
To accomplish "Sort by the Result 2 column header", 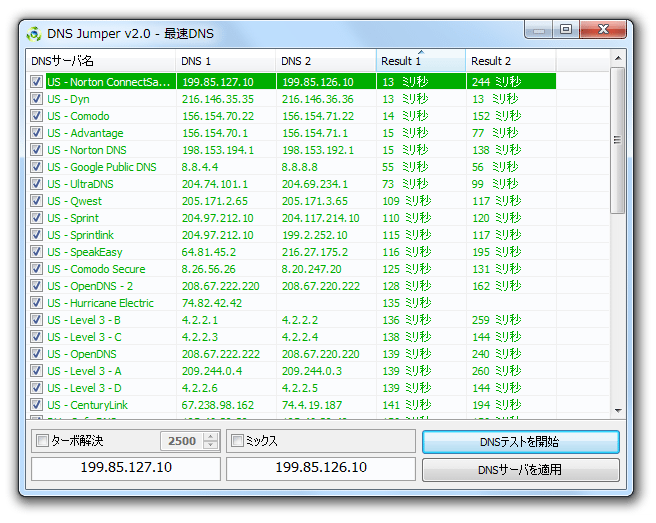I will [511, 61].
